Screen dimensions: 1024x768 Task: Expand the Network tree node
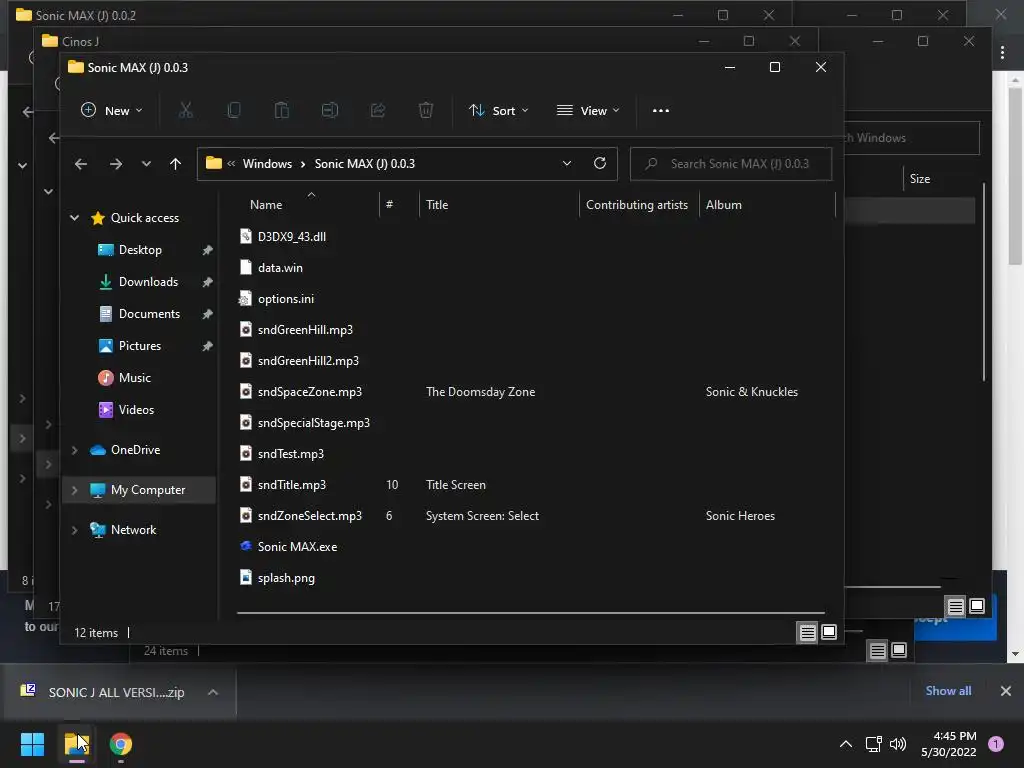pyautogui.click(x=74, y=530)
